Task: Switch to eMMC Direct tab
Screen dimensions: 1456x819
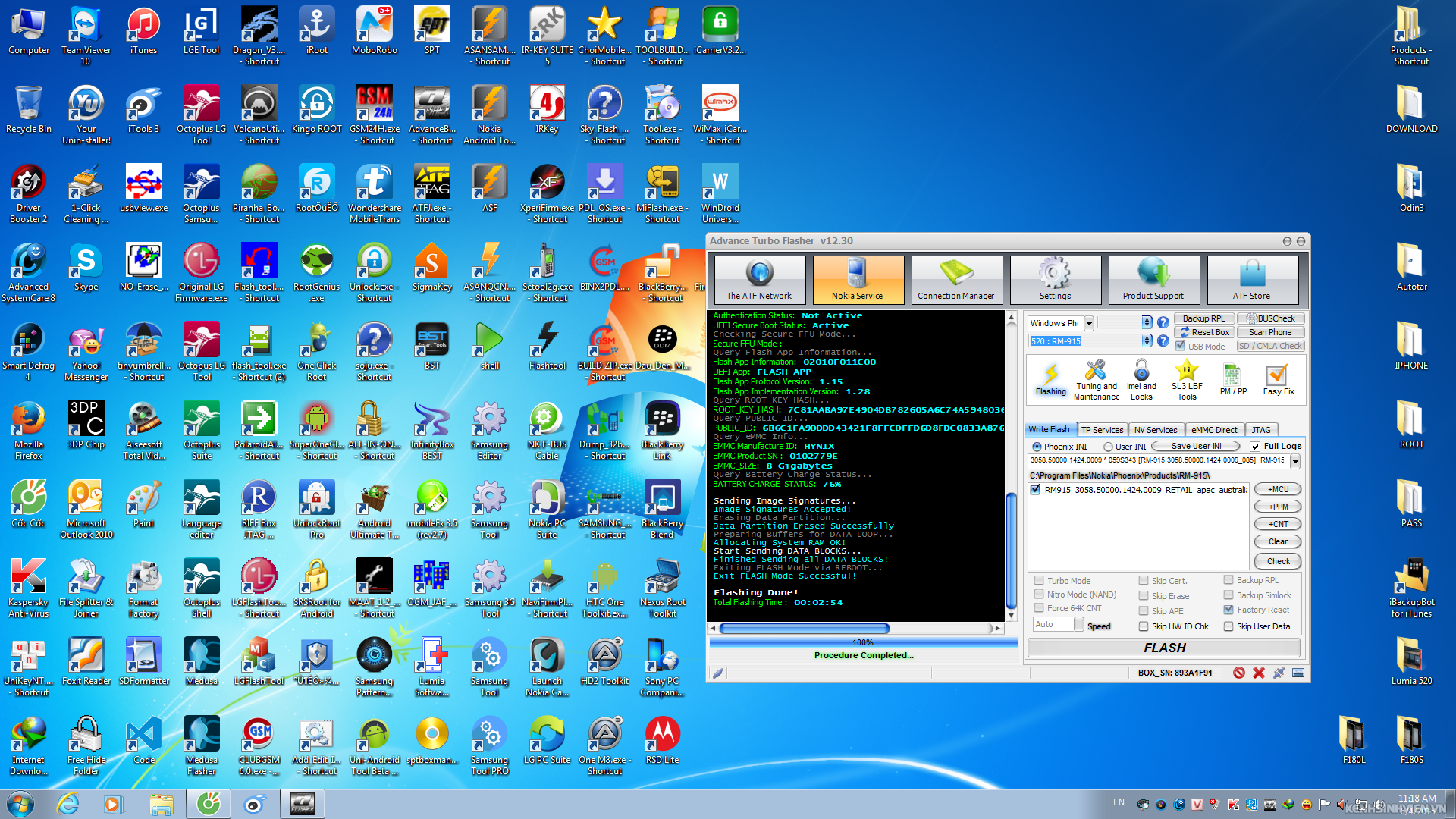Action: coord(1214,430)
